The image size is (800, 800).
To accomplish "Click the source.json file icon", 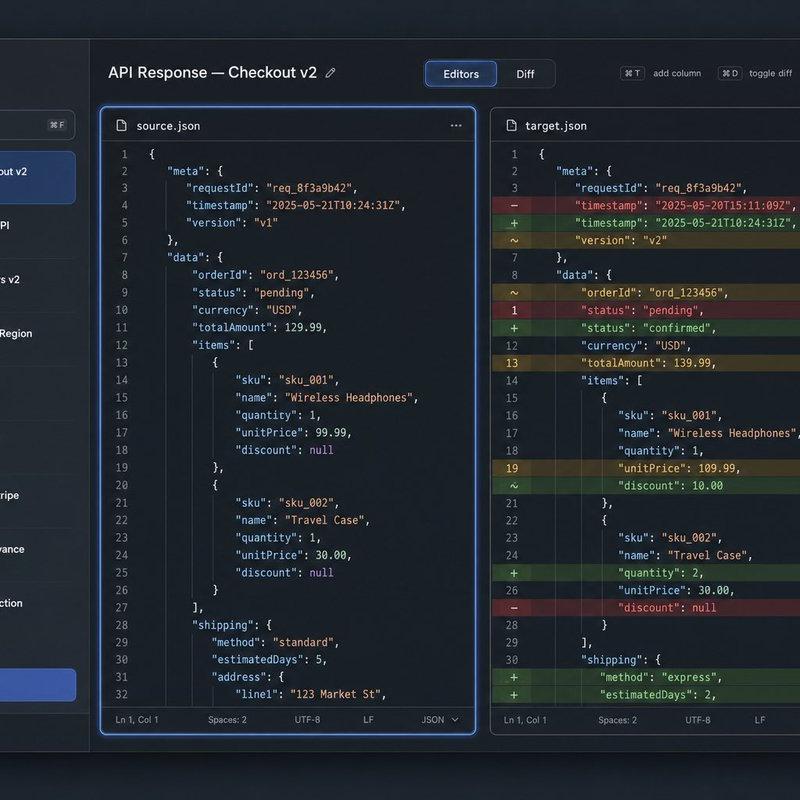I will [121, 126].
